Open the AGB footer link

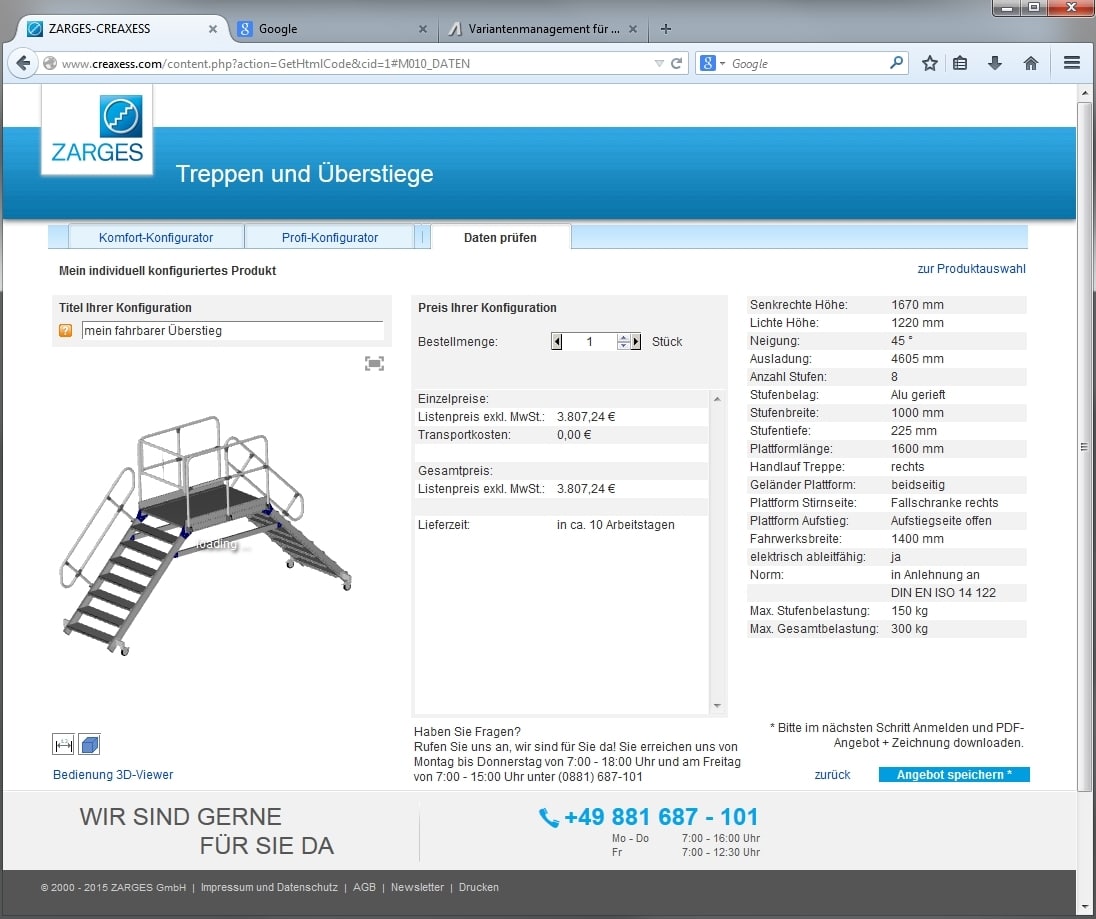[x=364, y=888]
